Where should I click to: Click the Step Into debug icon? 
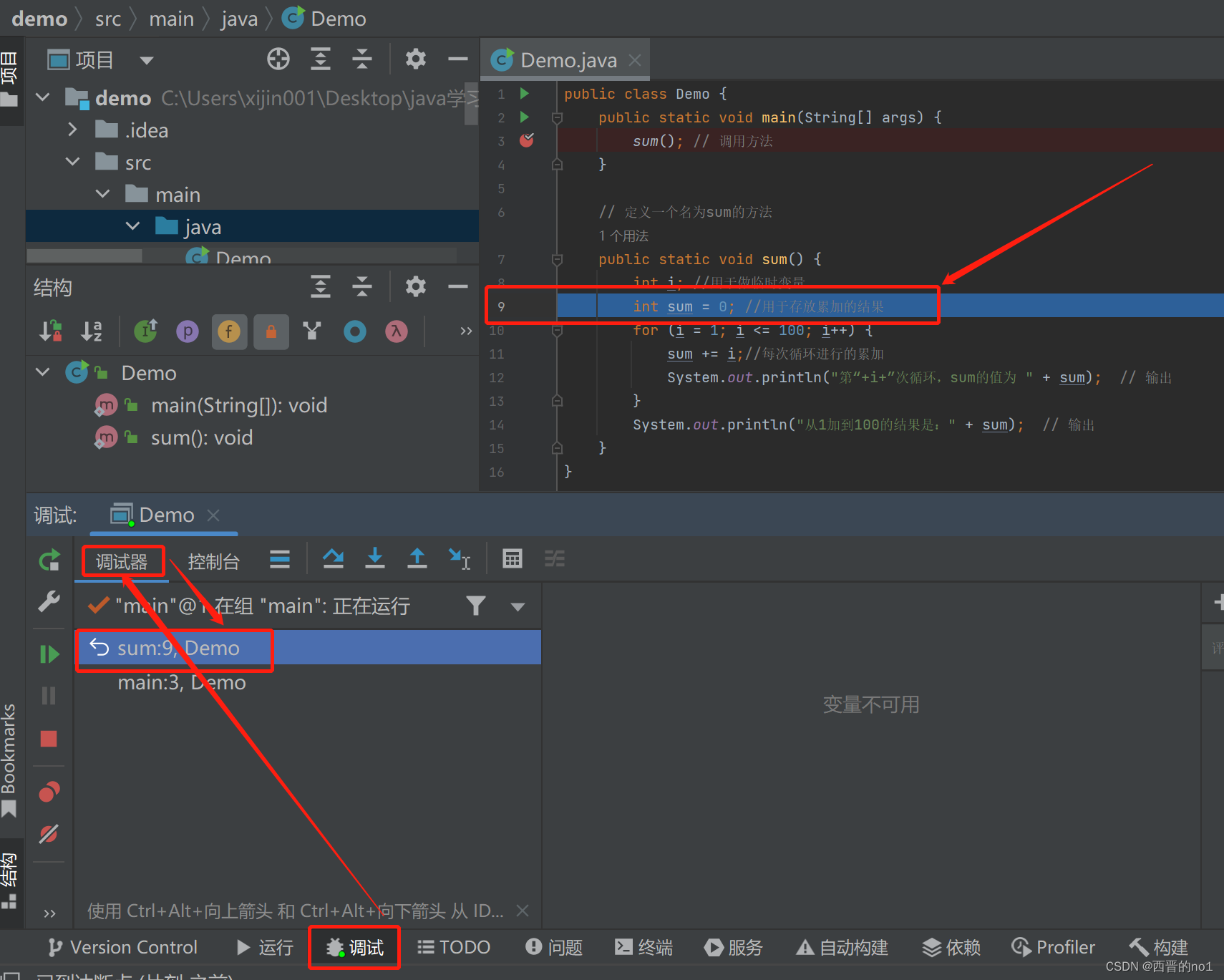[x=374, y=558]
